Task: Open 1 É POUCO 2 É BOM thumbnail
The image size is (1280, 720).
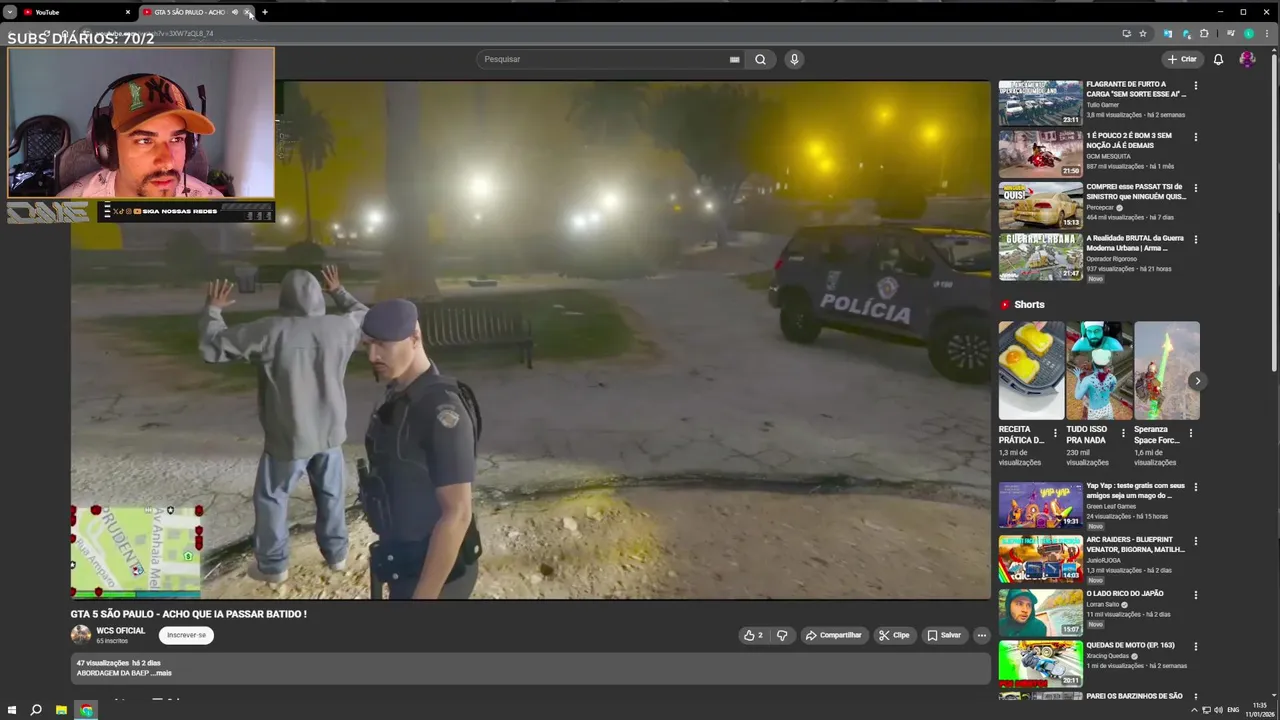Action: pos(1040,154)
